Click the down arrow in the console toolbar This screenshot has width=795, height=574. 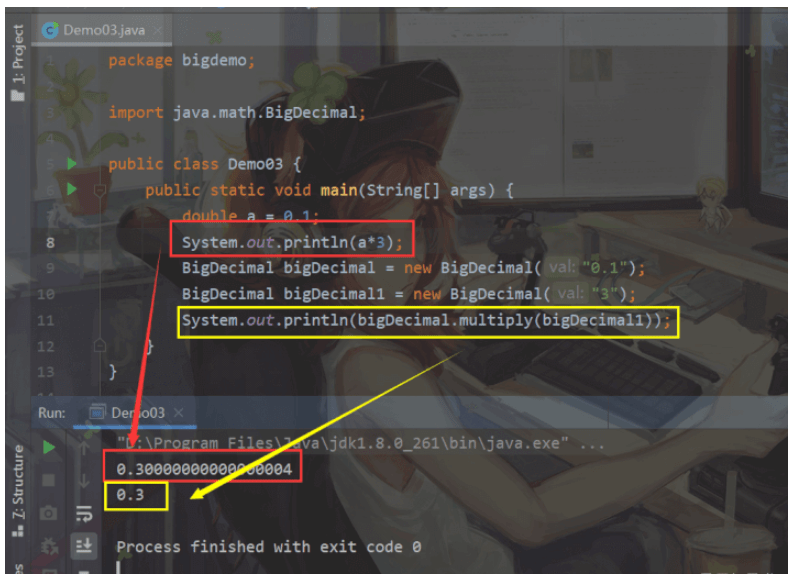pyautogui.click(x=84, y=480)
